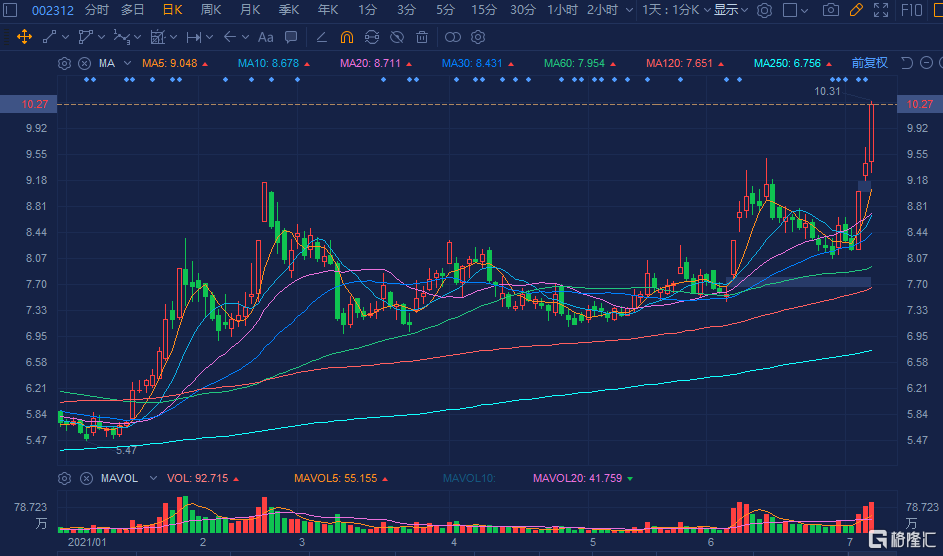This screenshot has height=556, width=943.
Task: Select the wave count 1-3 tool
Action: click(x=121, y=37)
